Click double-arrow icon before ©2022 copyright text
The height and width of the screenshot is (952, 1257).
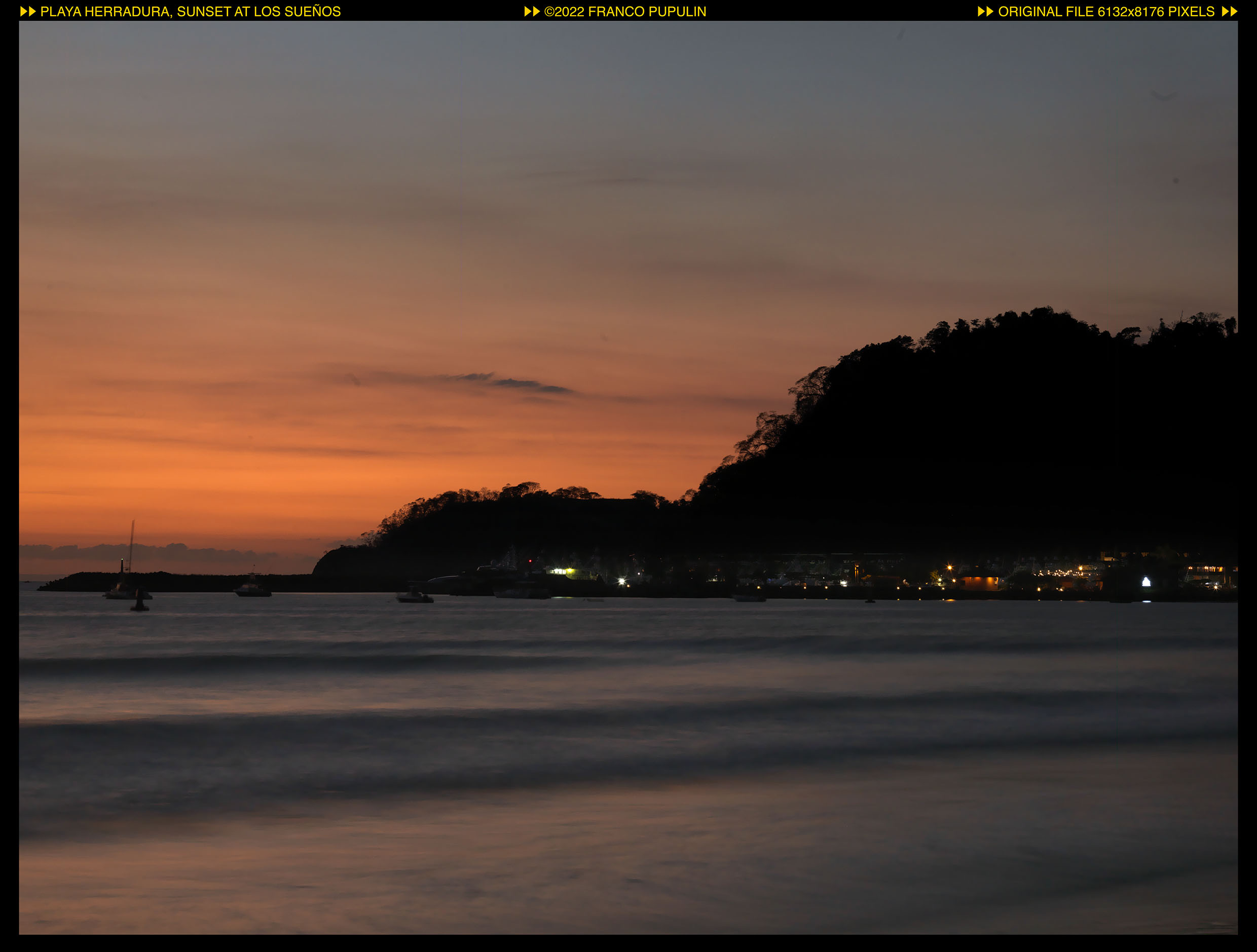coord(532,11)
